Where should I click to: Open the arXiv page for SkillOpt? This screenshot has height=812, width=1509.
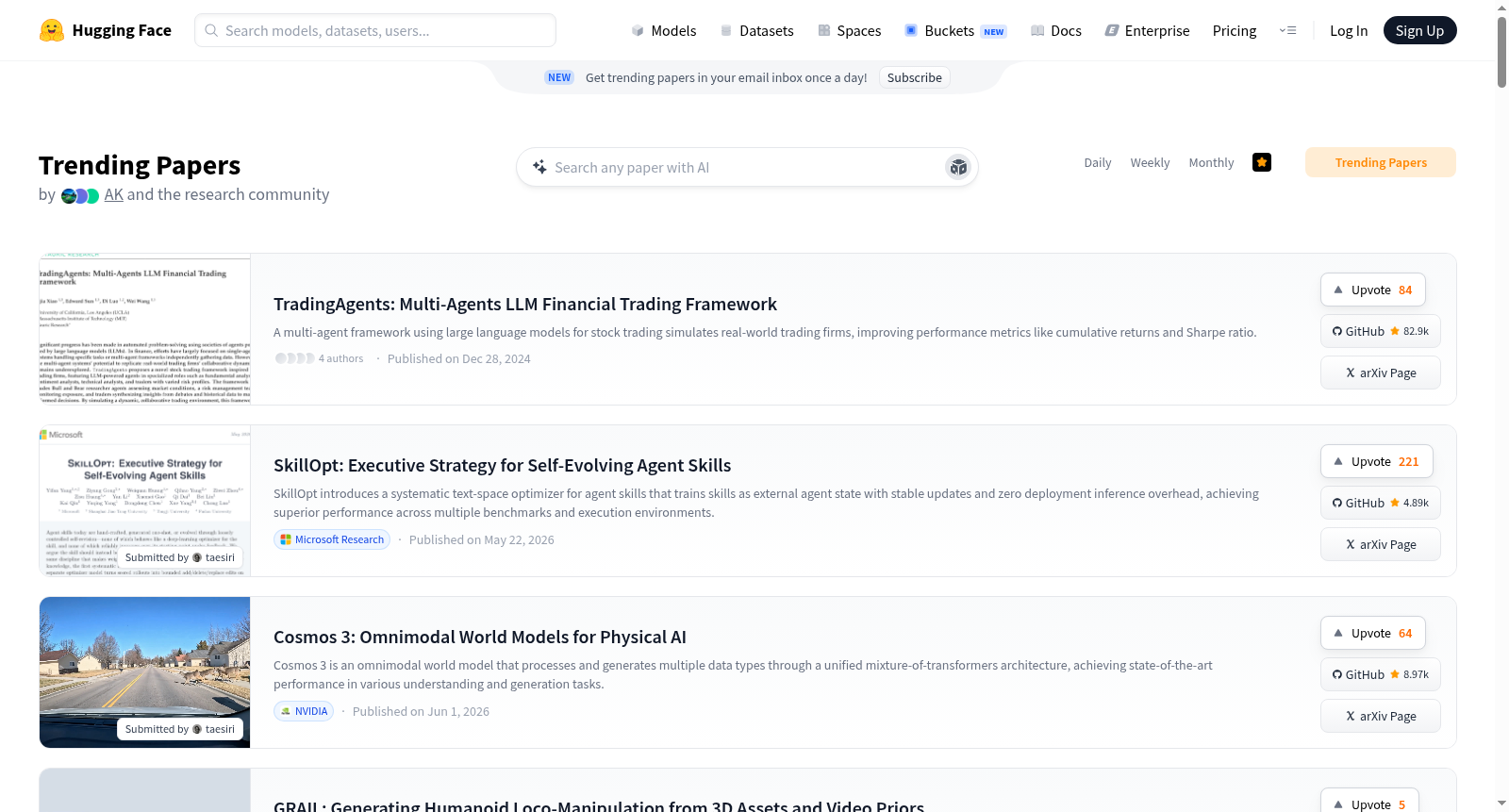(x=1381, y=544)
